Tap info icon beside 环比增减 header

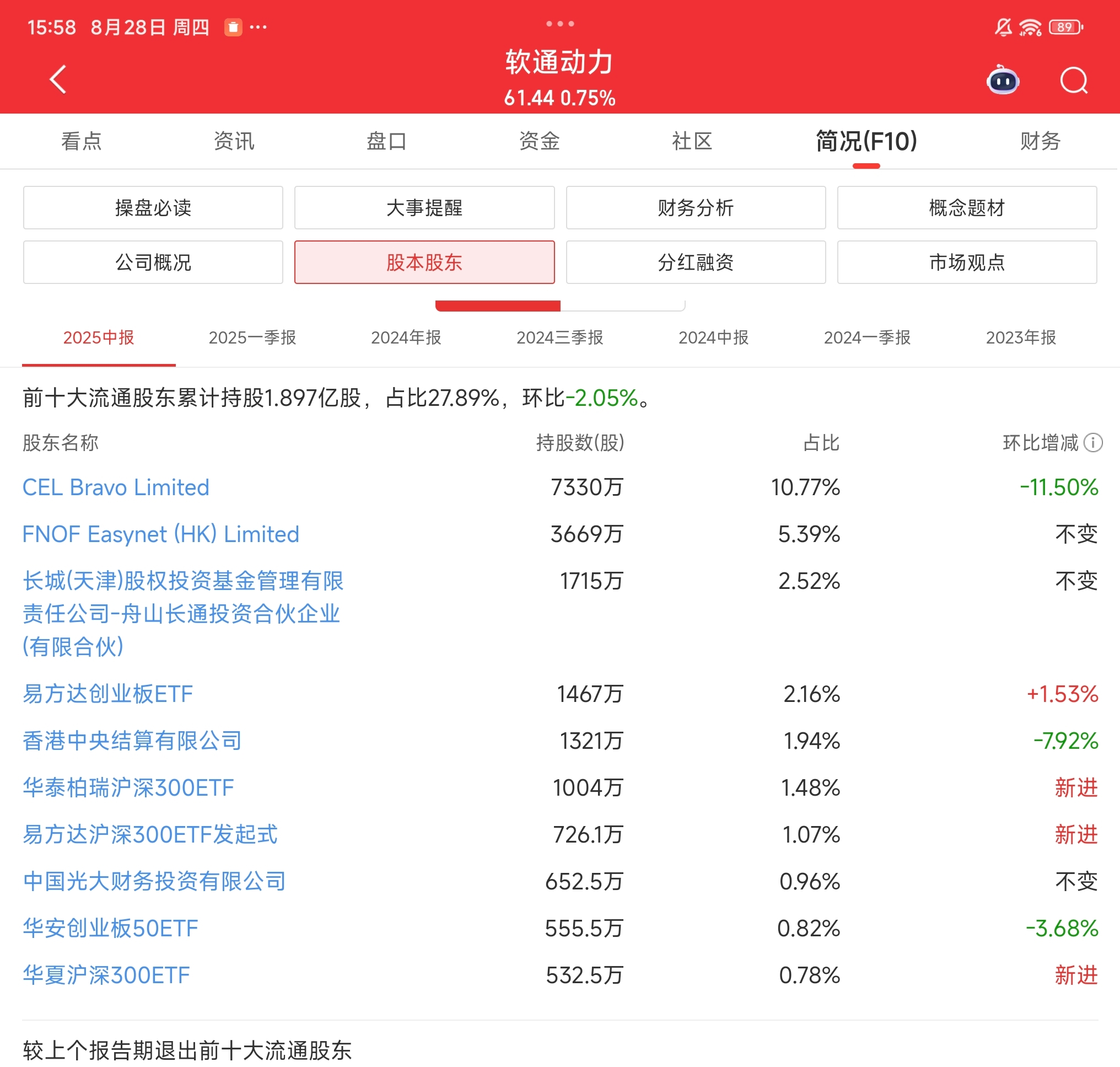(1092, 442)
